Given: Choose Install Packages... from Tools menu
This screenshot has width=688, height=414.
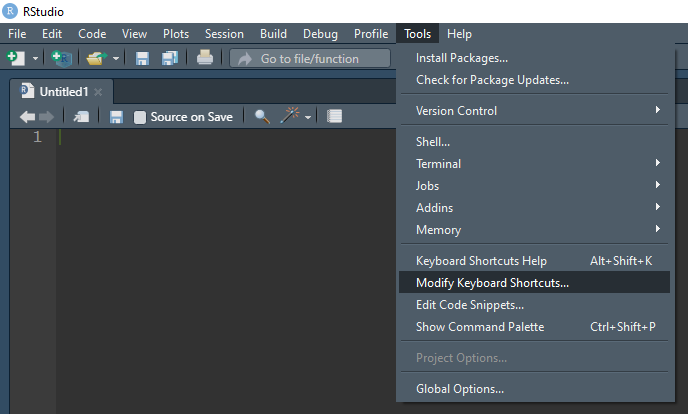Looking at the screenshot, I should coord(534,58).
